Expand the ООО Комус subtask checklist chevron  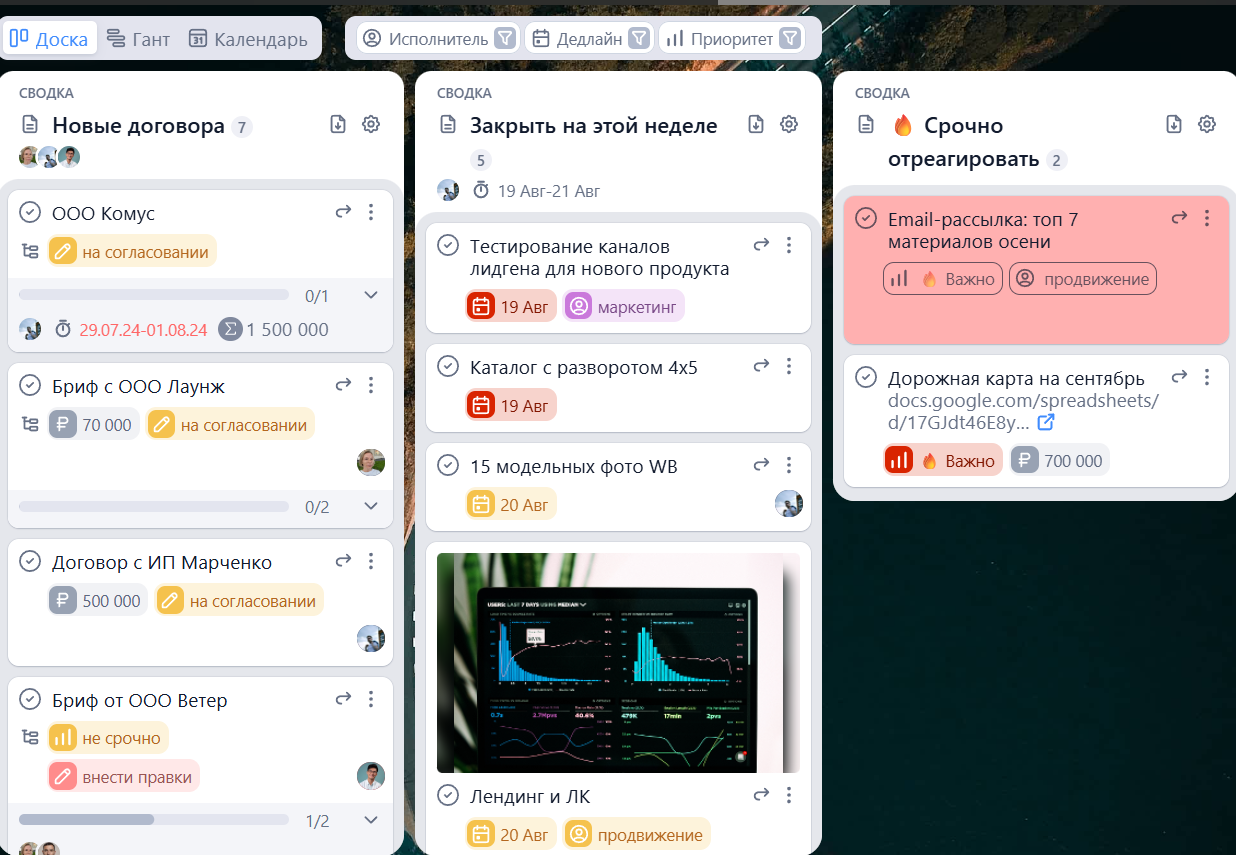[x=371, y=295]
